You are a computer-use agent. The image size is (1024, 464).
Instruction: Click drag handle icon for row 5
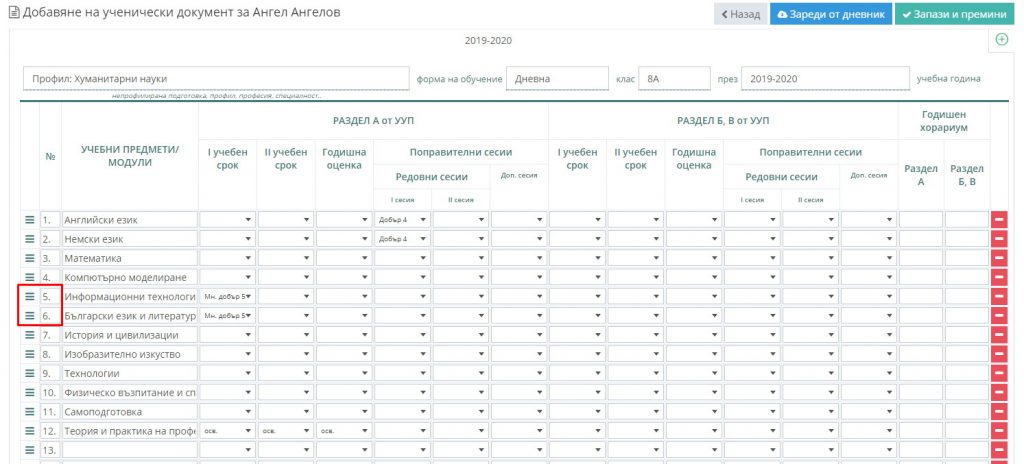(x=29, y=297)
